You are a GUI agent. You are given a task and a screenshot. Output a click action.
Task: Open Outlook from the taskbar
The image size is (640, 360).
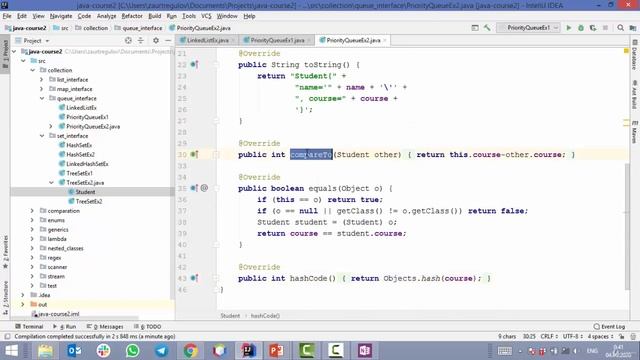tap(74, 351)
